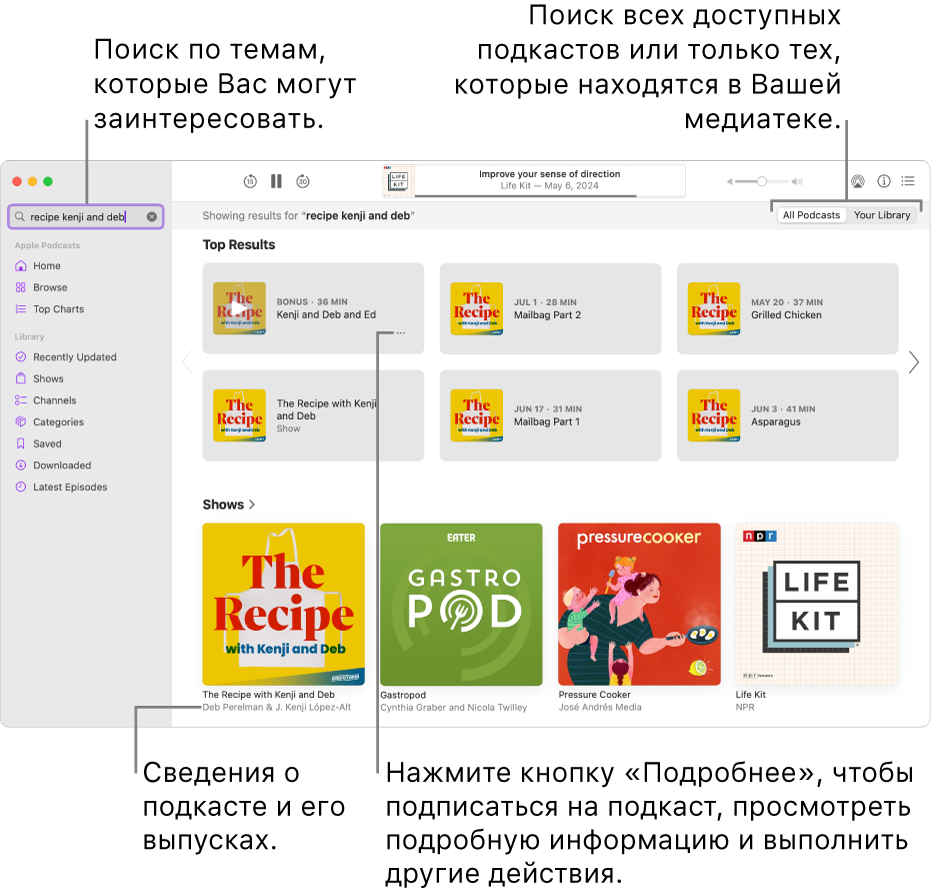Image resolution: width=931 pixels, height=894 pixels.
Task: Click the Life Kit show title below artwork
Action: 750,695
